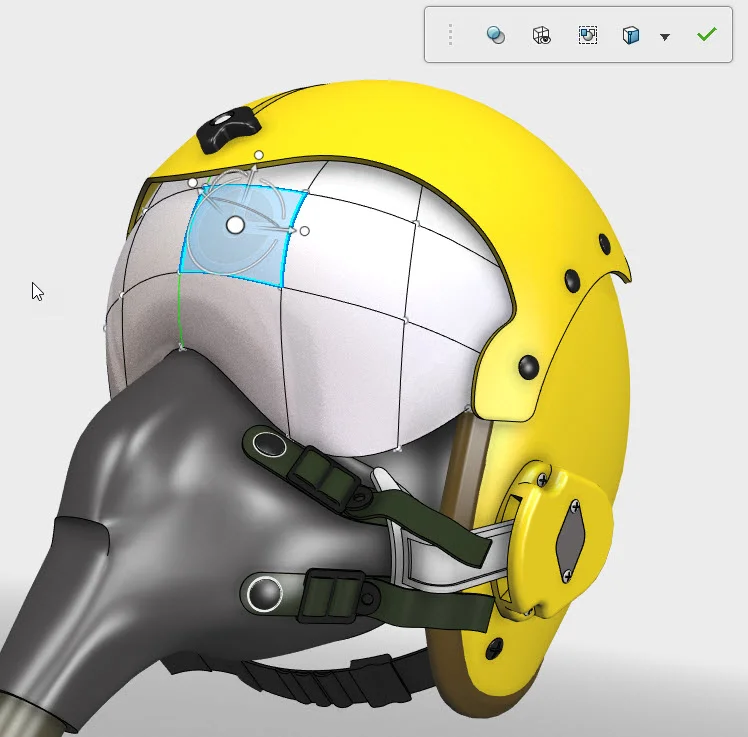Expand the dropdown arrow beside the cube icon
The height and width of the screenshot is (737, 748).
(x=665, y=37)
